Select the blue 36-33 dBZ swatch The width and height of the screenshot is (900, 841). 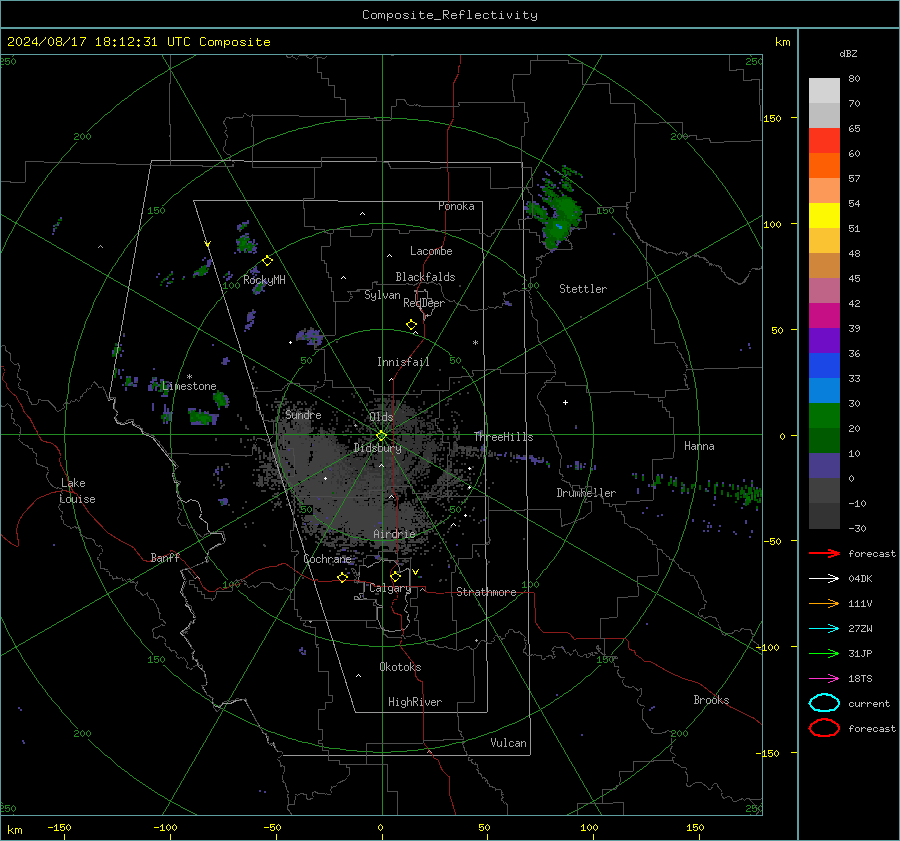(x=824, y=366)
